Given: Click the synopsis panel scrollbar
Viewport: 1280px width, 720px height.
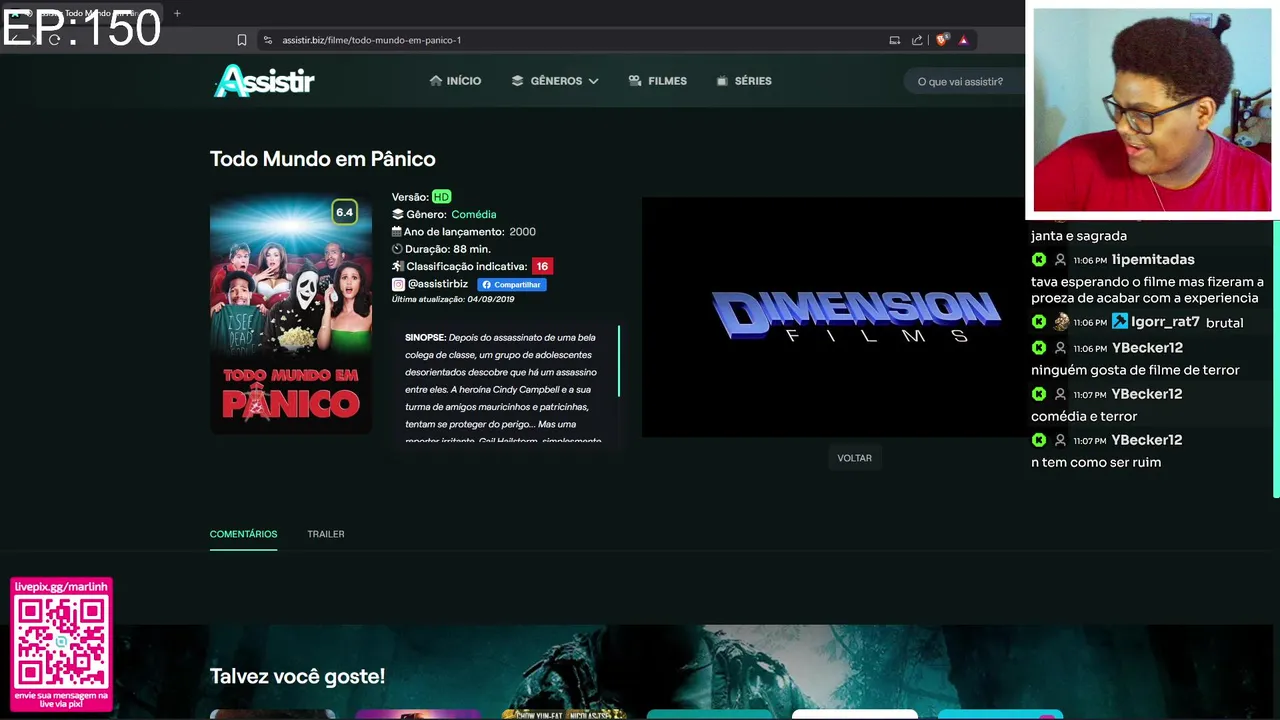Looking at the screenshot, I should [x=619, y=360].
